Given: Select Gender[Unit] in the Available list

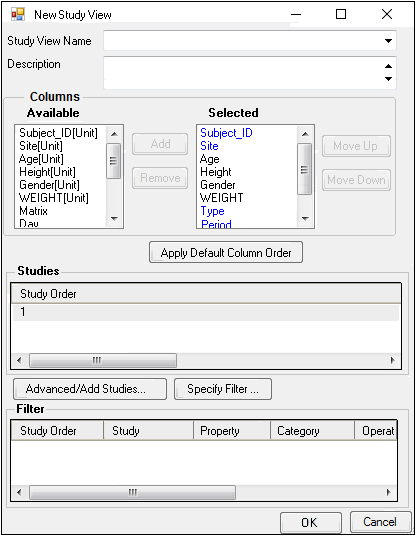Looking at the screenshot, I should pos(49,185).
